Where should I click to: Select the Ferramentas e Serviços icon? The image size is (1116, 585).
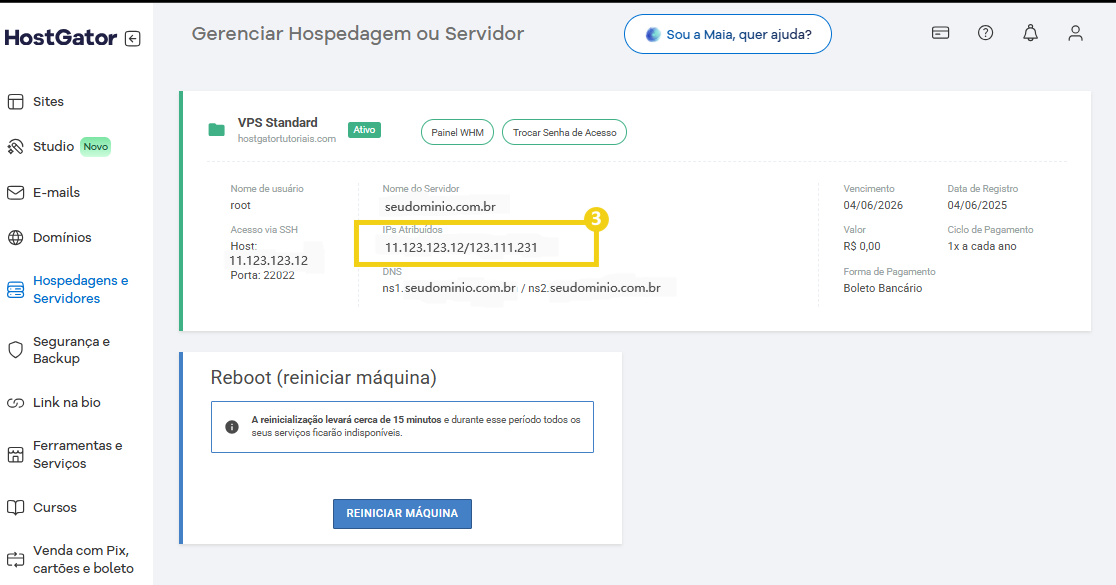pos(16,455)
